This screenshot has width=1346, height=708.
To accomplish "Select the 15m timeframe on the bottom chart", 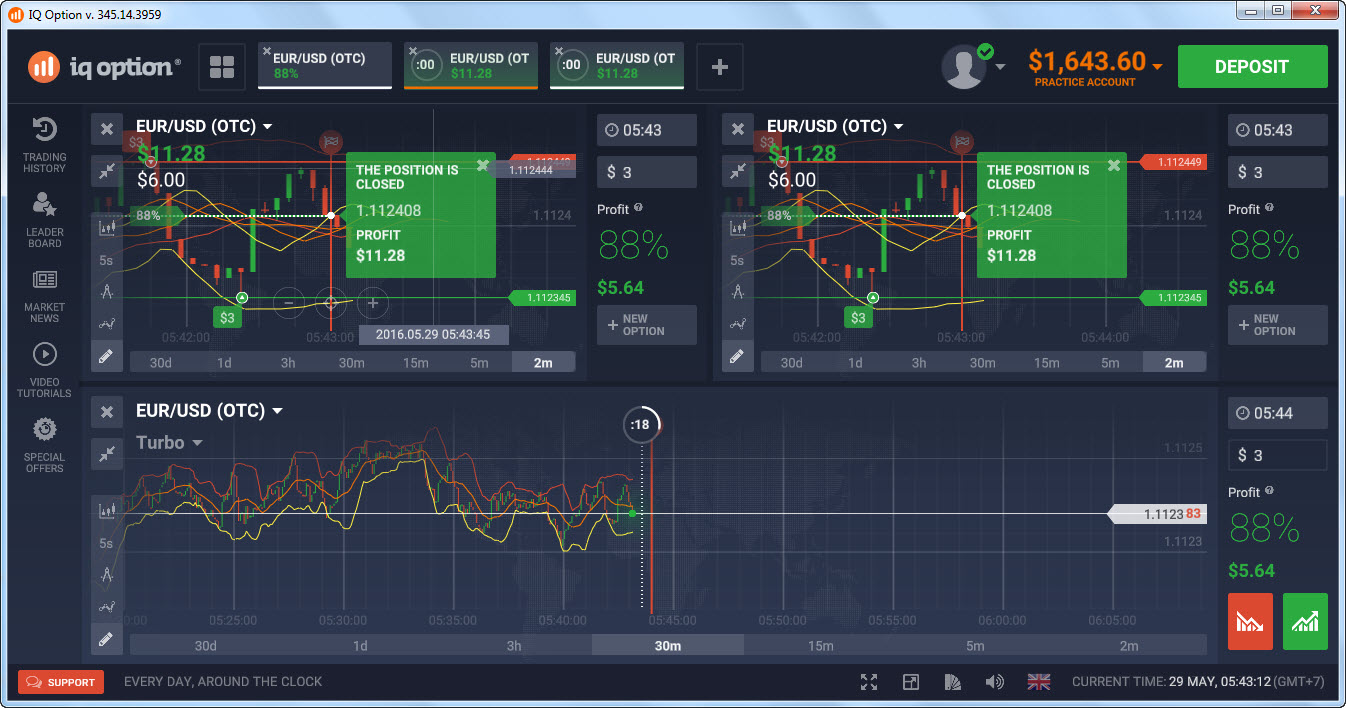I will pyautogui.click(x=820, y=645).
